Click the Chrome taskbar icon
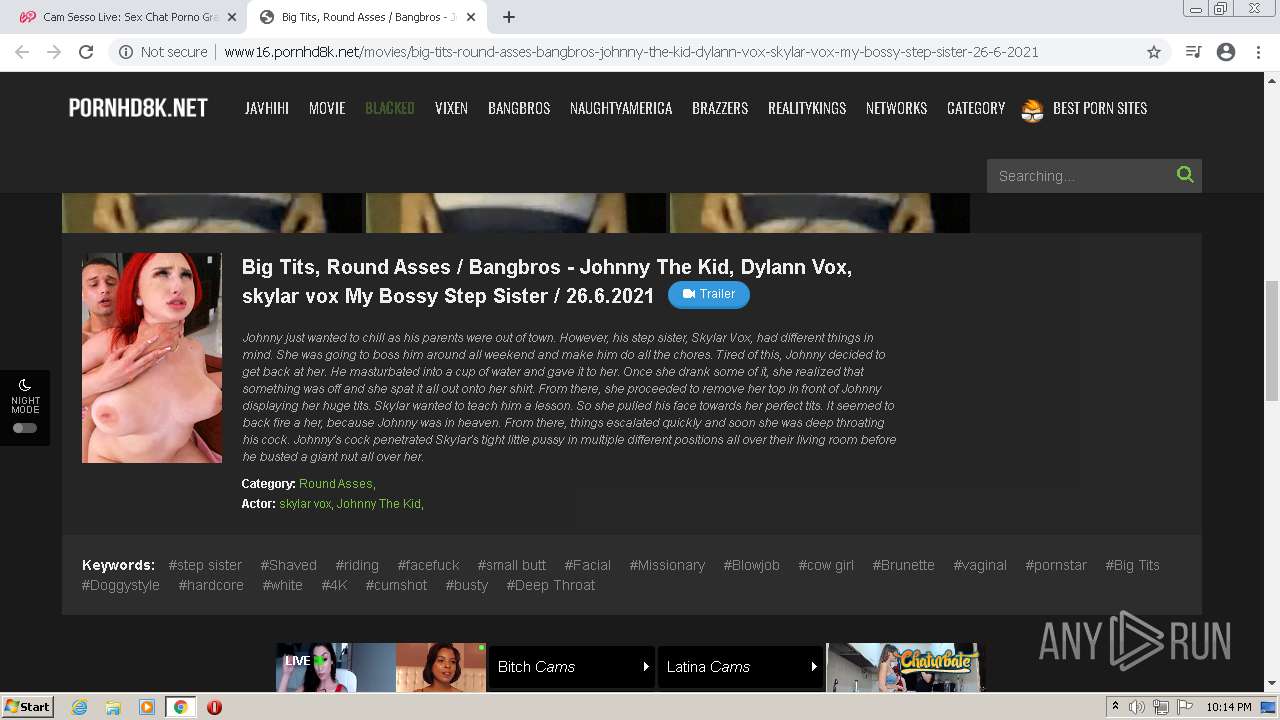This screenshot has height=720, width=1280. pos(180,707)
